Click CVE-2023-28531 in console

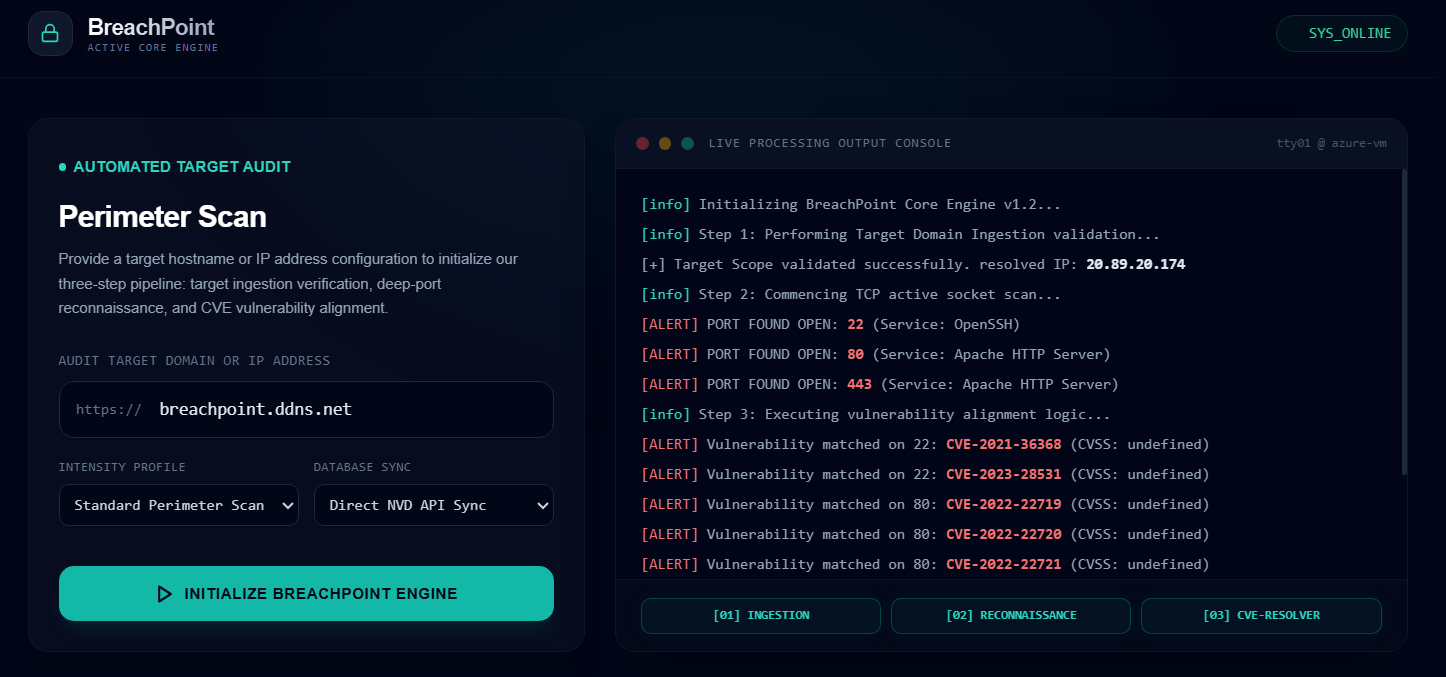pos(1004,475)
